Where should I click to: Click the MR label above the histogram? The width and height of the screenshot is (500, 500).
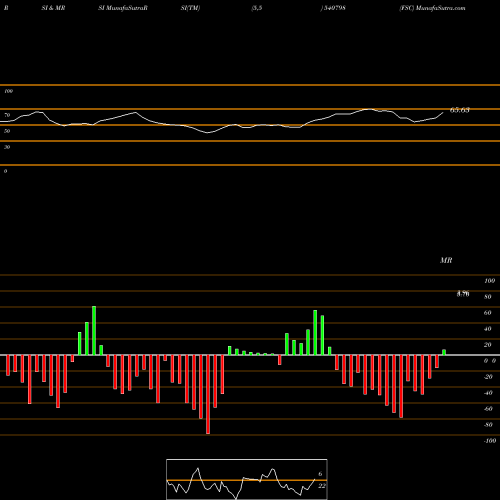pyautogui.click(x=446, y=260)
